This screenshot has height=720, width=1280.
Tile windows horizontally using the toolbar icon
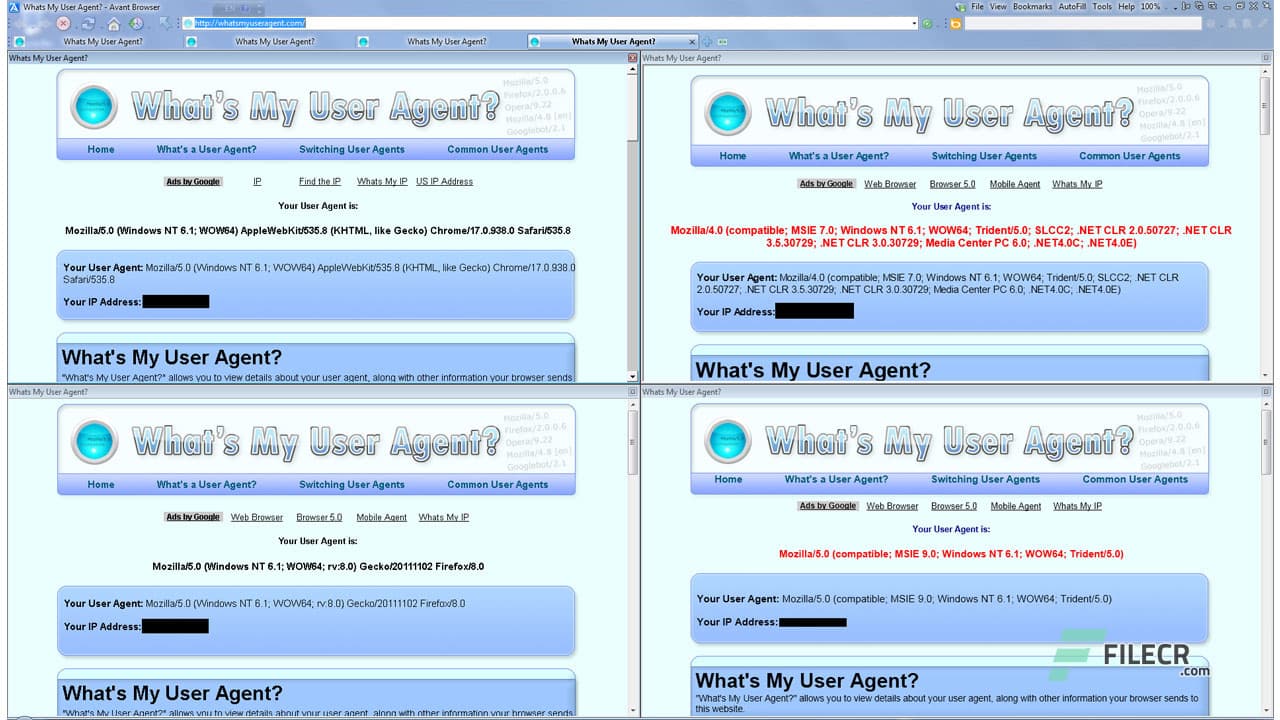(1213, 6)
